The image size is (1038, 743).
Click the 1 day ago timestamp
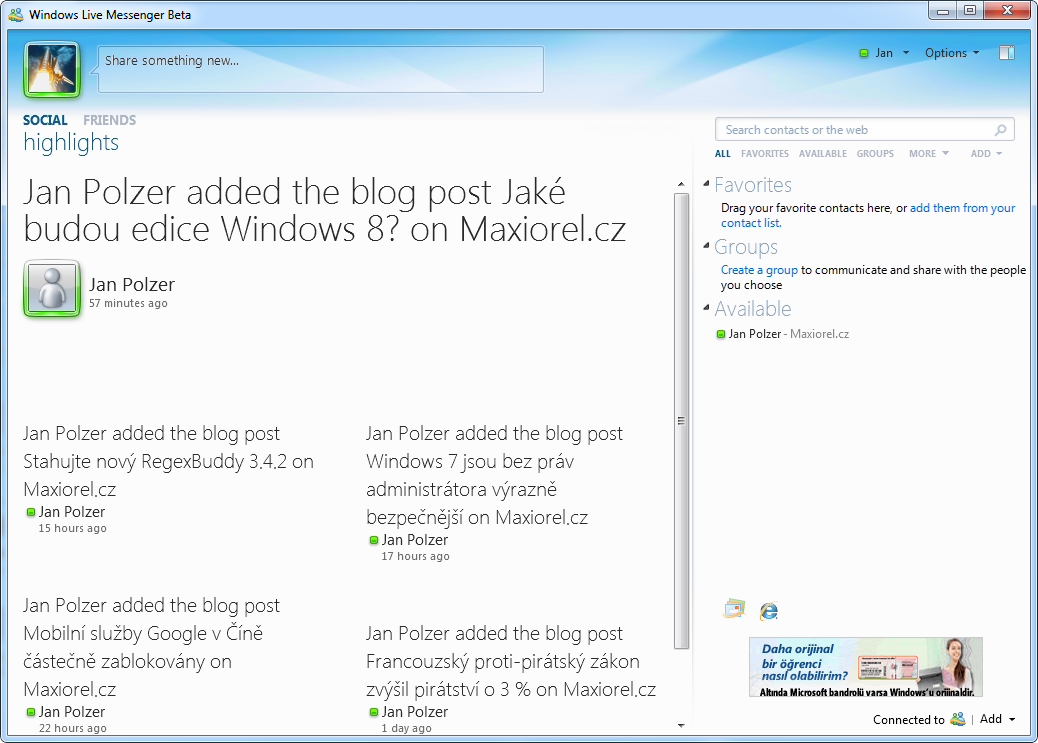coord(406,728)
